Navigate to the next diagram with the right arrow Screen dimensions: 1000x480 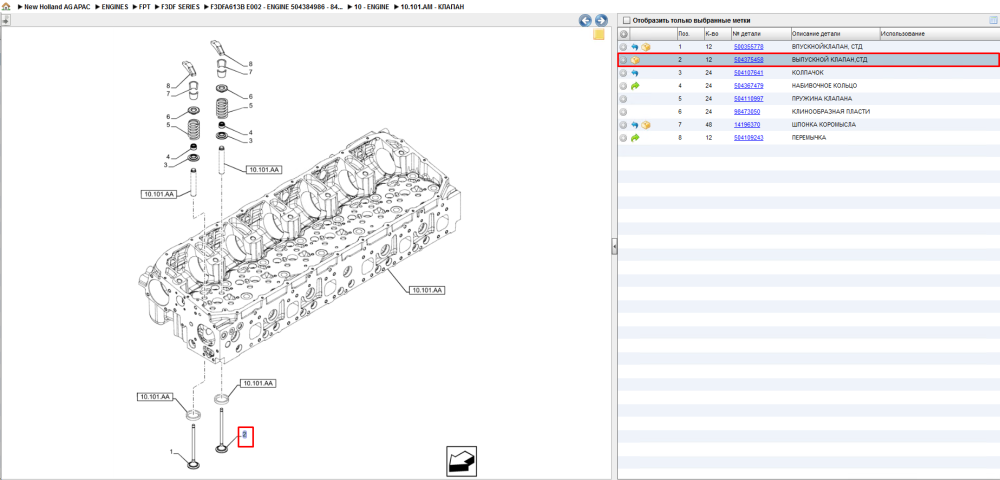[600, 20]
